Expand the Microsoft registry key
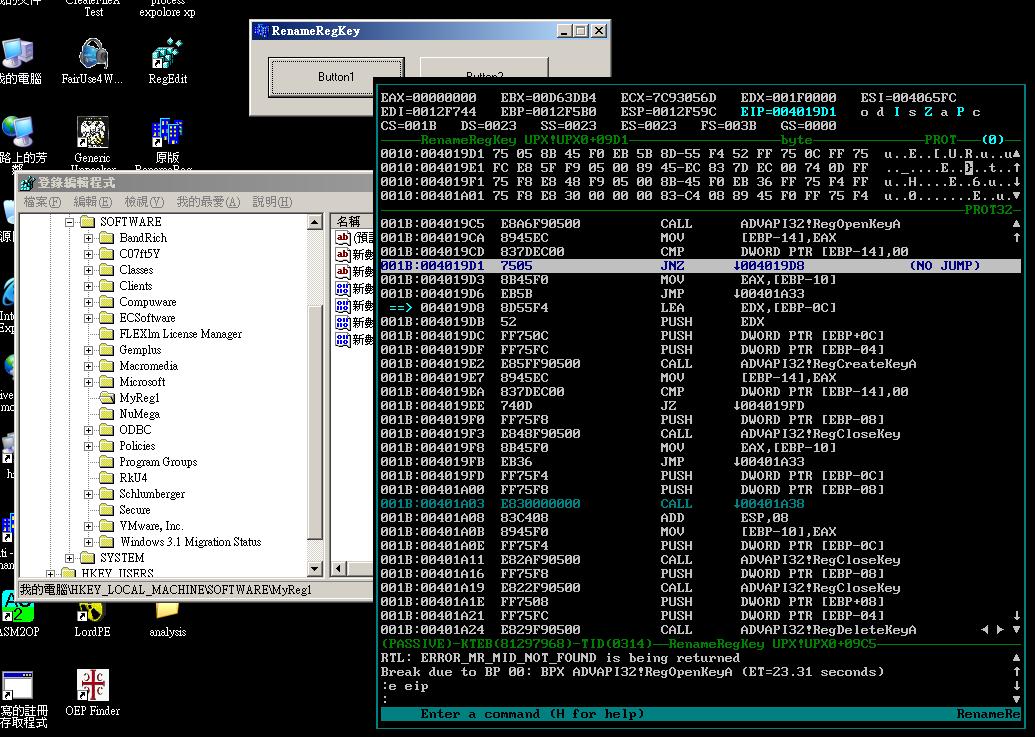1035x737 pixels. pyautogui.click(x=89, y=382)
